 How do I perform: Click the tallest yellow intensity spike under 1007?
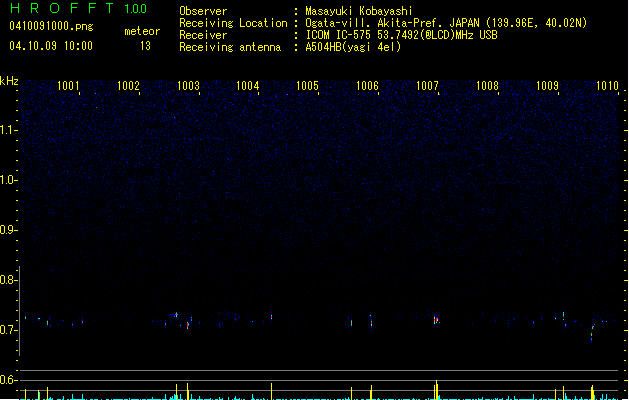(436, 390)
